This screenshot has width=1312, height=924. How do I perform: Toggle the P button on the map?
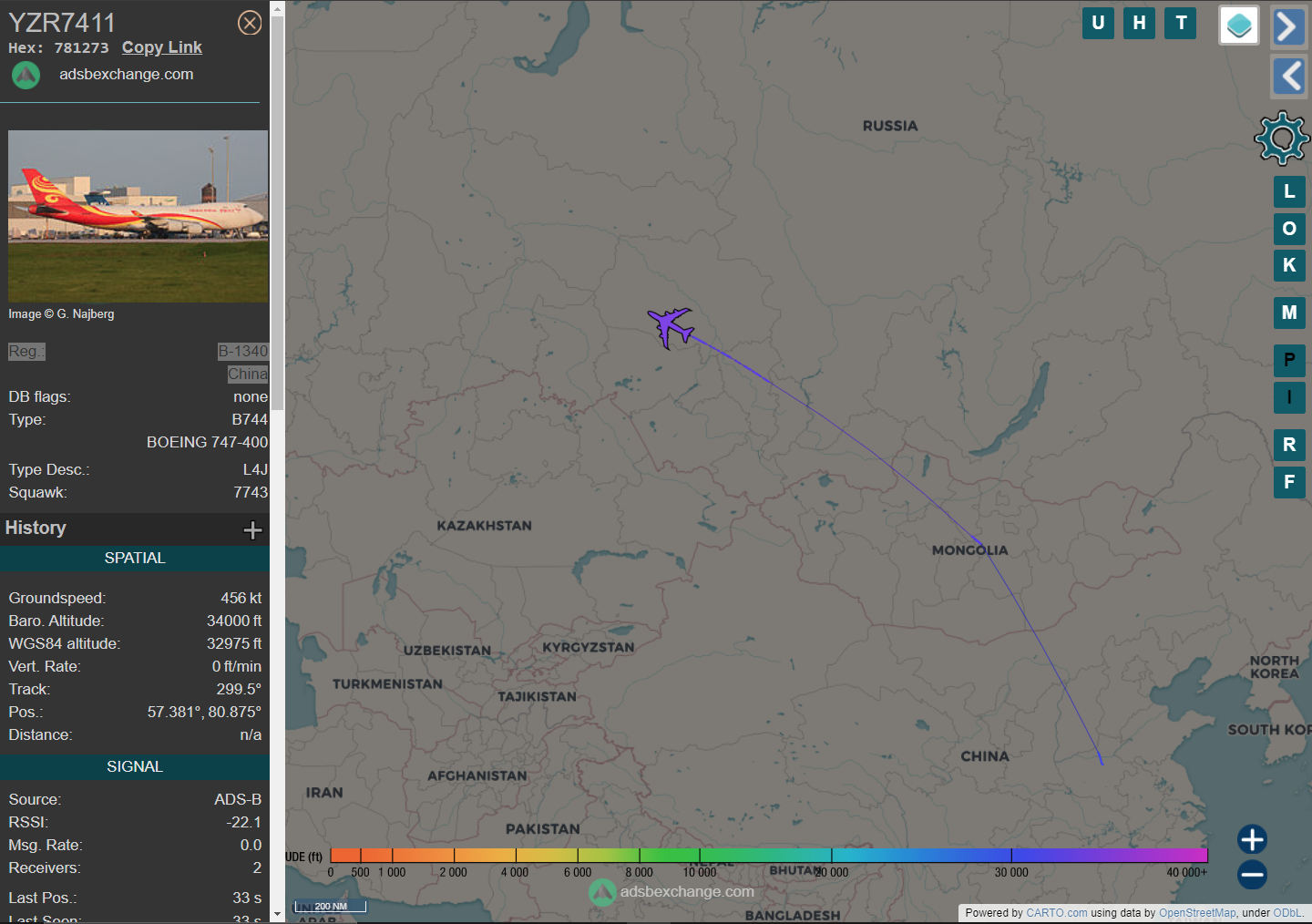[x=1289, y=360]
